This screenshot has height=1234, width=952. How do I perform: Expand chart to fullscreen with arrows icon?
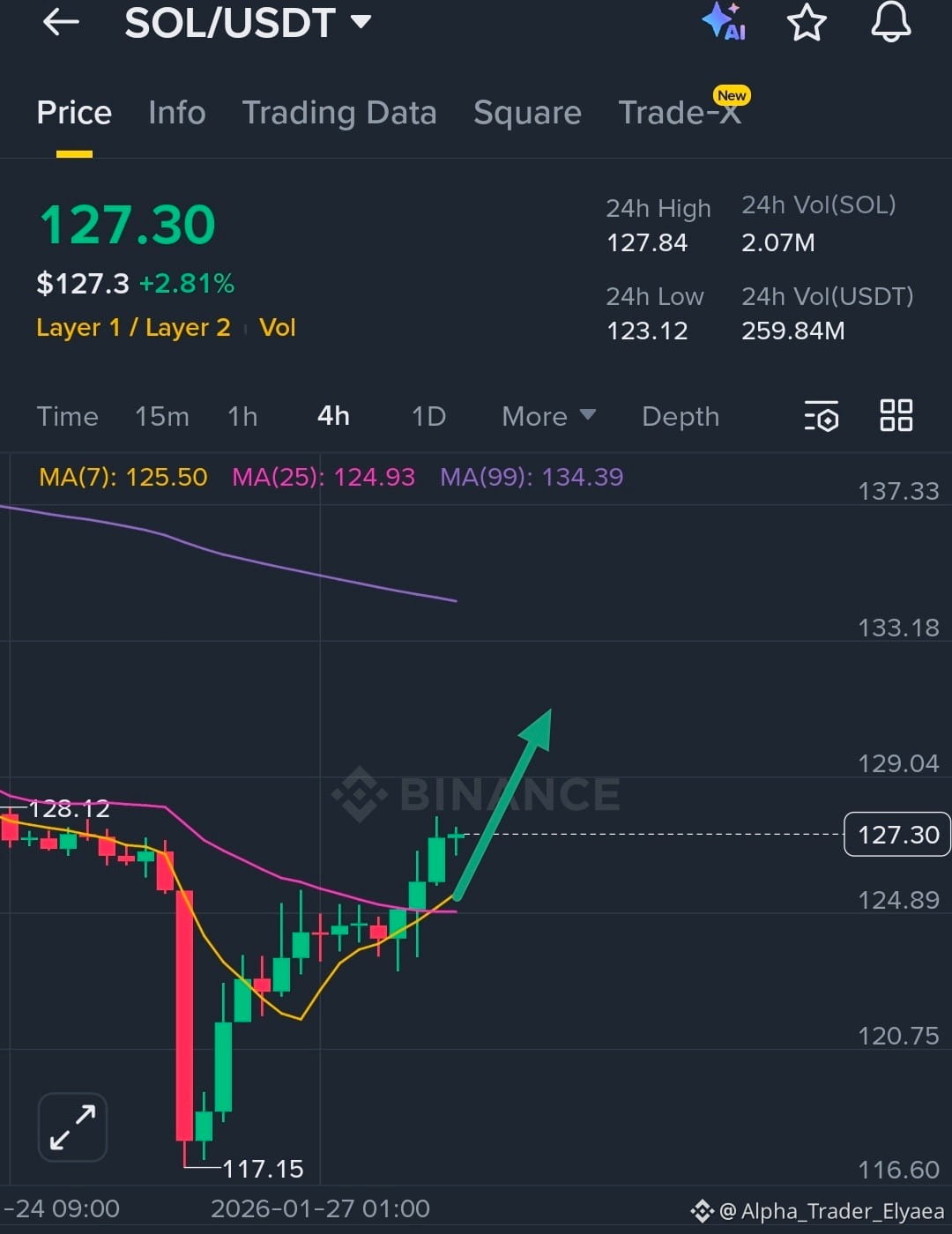click(x=72, y=1126)
